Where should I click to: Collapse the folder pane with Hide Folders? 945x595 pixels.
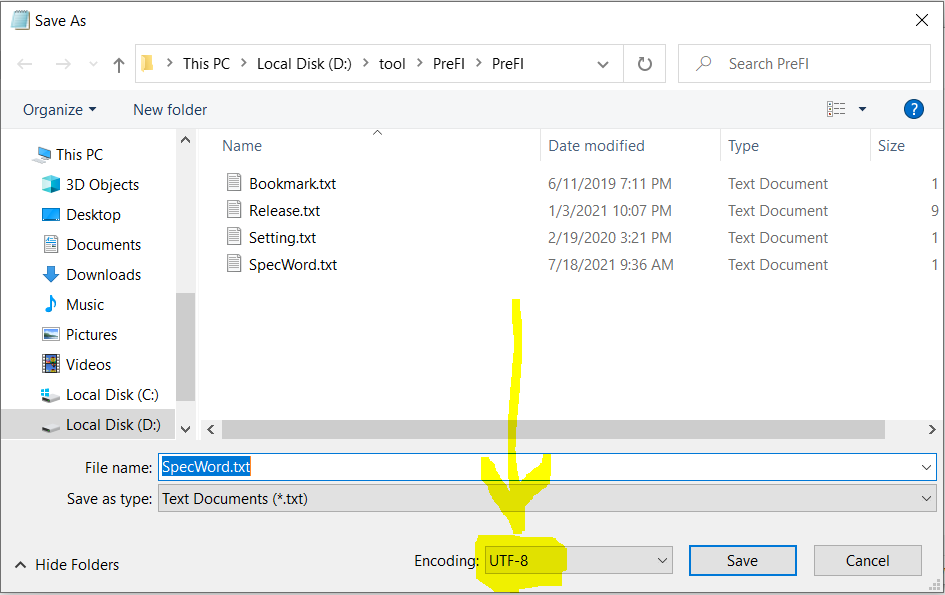[67, 565]
